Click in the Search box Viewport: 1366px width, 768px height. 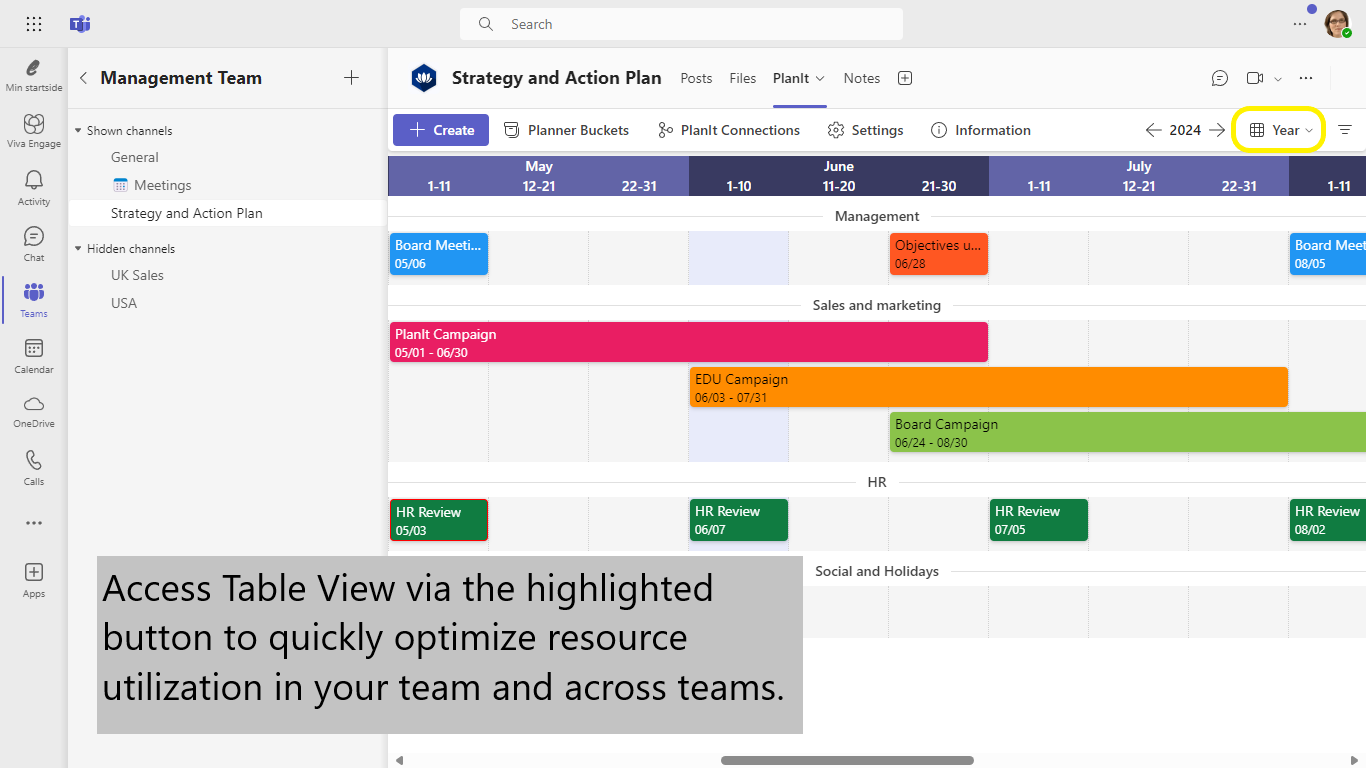click(681, 24)
